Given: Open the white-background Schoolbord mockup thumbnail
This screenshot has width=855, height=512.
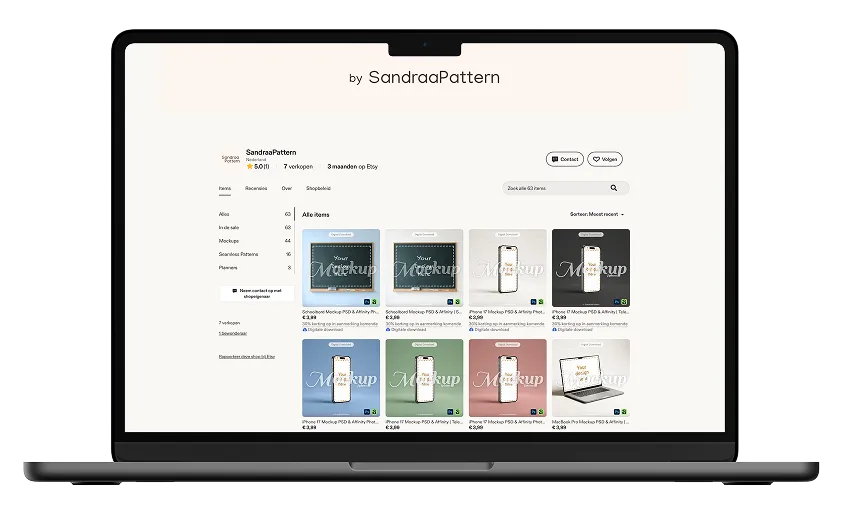Looking at the screenshot, I should (424, 268).
